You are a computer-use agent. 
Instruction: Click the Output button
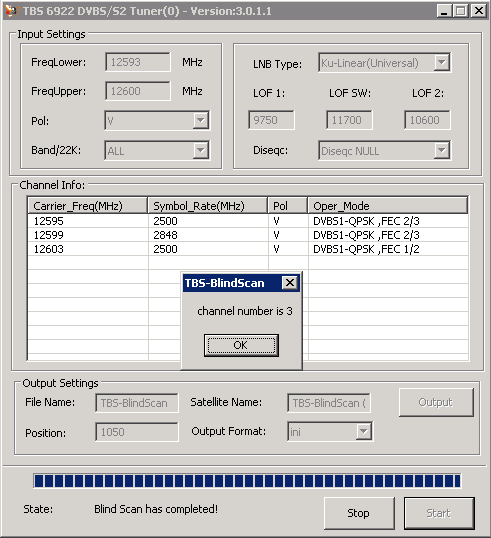(x=436, y=402)
